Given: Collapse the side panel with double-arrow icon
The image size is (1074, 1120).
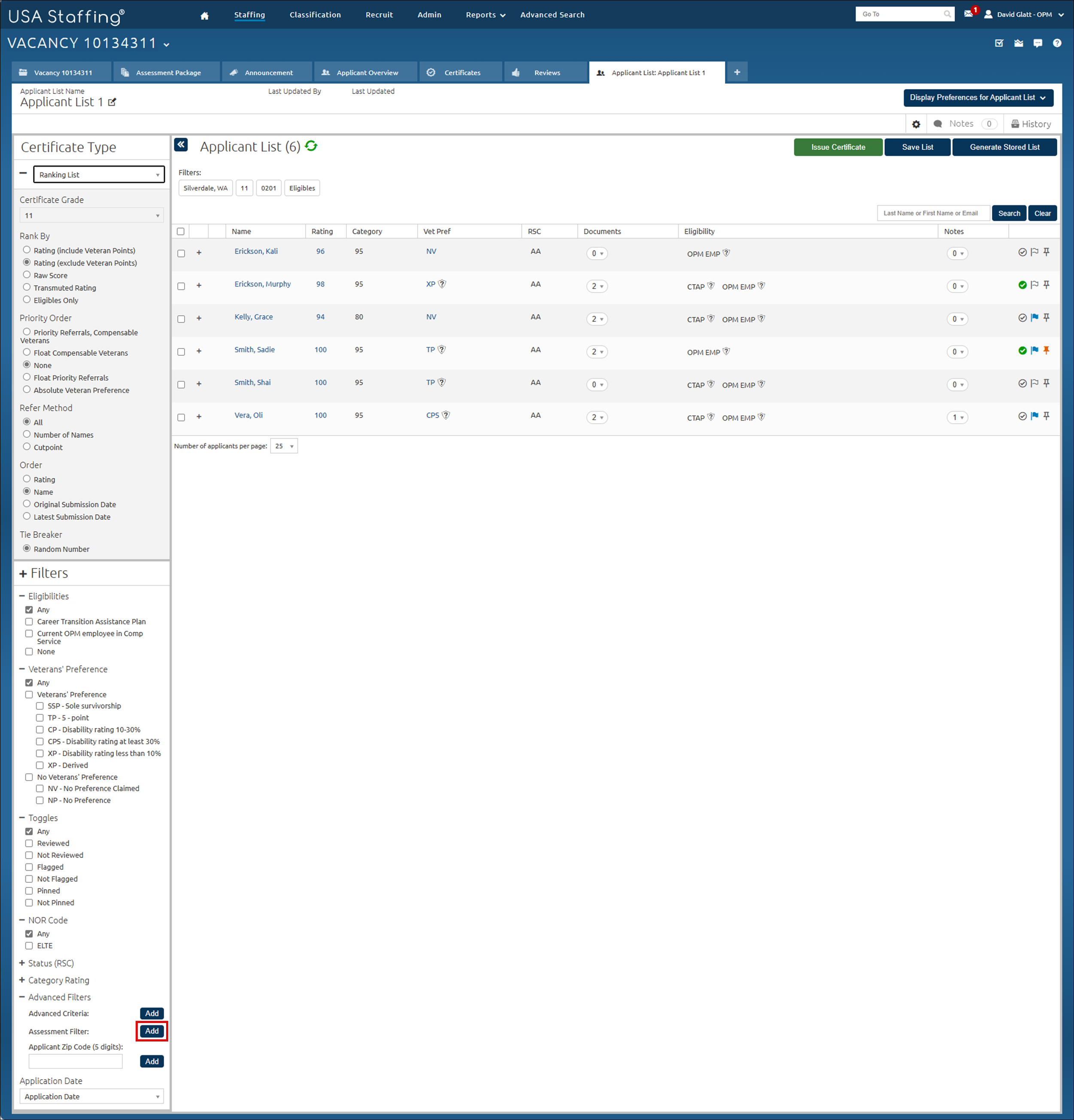Looking at the screenshot, I should click(x=181, y=145).
